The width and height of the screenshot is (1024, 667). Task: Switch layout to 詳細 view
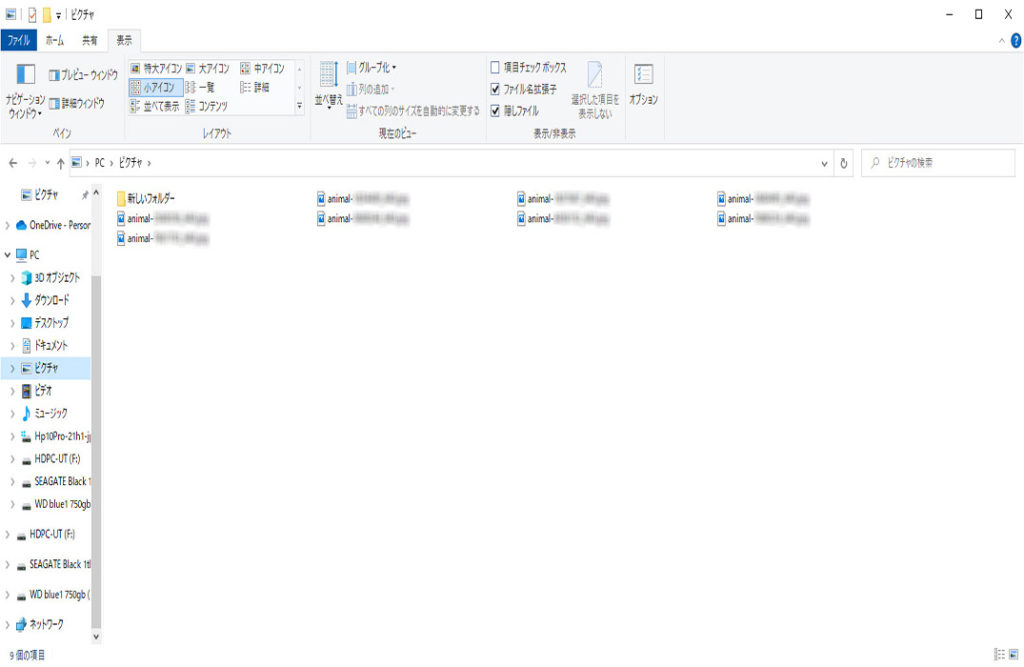(255, 88)
